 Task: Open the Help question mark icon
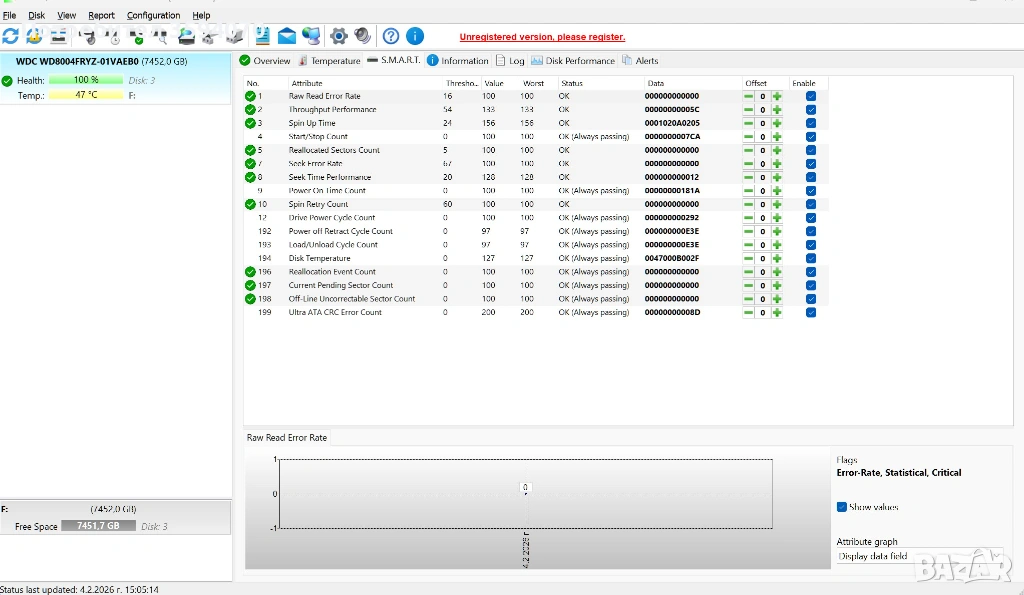(391, 36)
